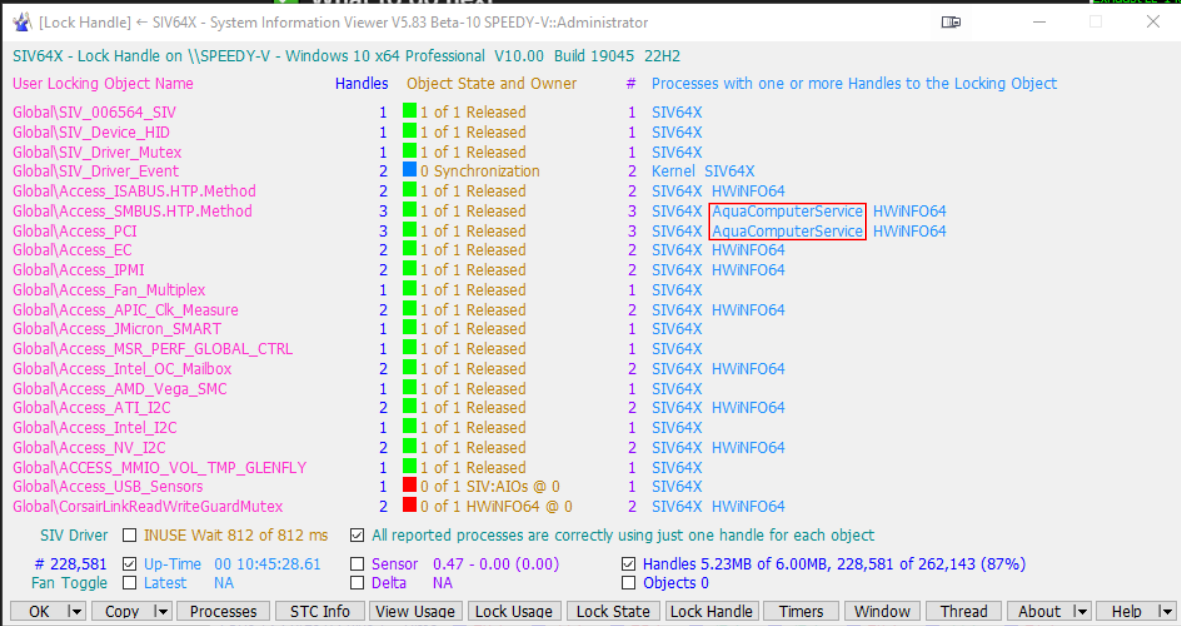
Task: Click AquaComputerService on the Access_PCI row
Action: point(787,231)
